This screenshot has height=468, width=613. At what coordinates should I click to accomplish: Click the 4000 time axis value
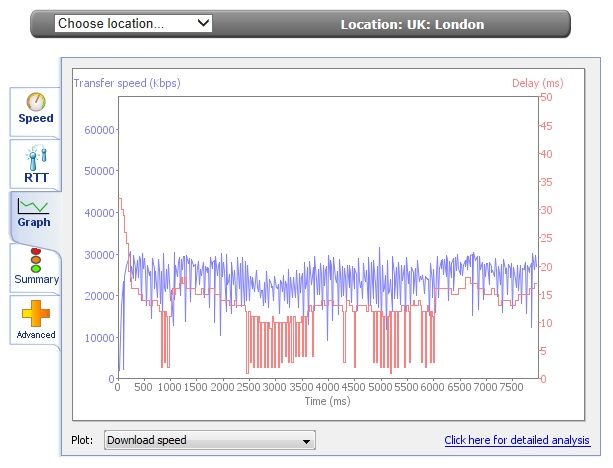327,387
